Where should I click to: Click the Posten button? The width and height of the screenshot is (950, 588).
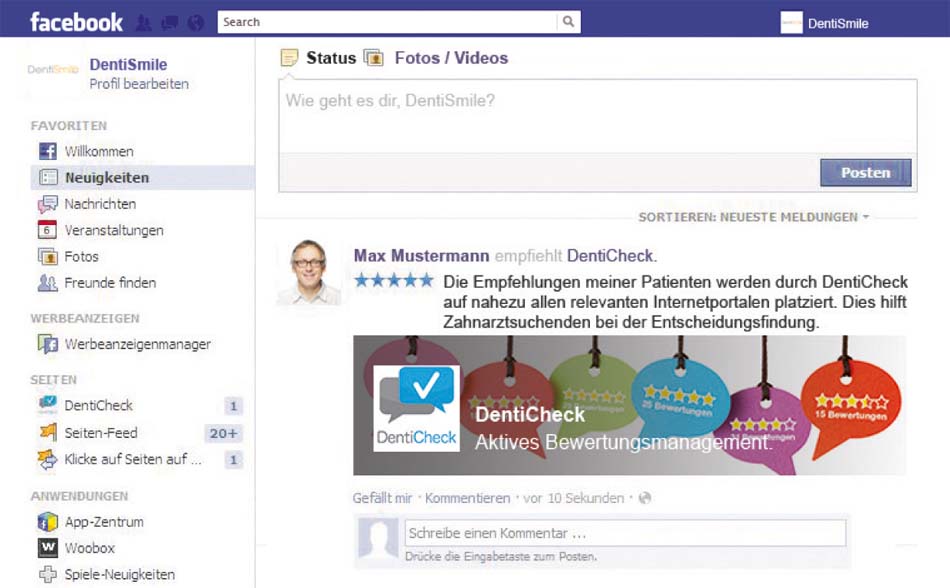coord(865,173)
